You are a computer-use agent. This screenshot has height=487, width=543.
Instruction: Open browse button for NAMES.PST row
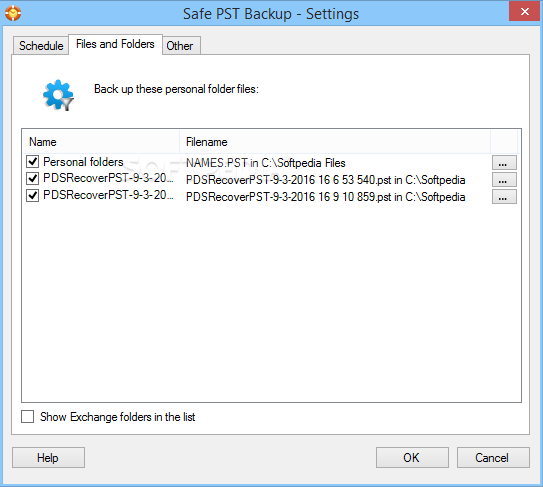[504, 163]
